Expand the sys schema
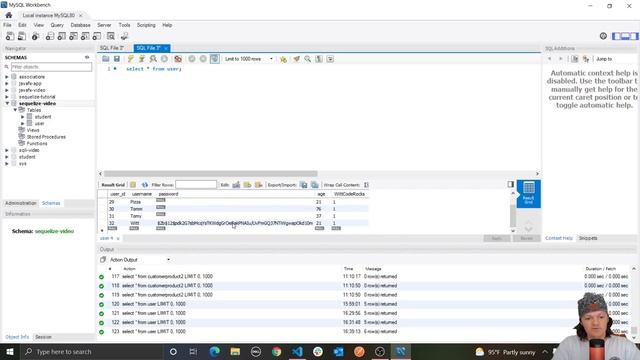 pyautogui.click(x=7, y=164)
